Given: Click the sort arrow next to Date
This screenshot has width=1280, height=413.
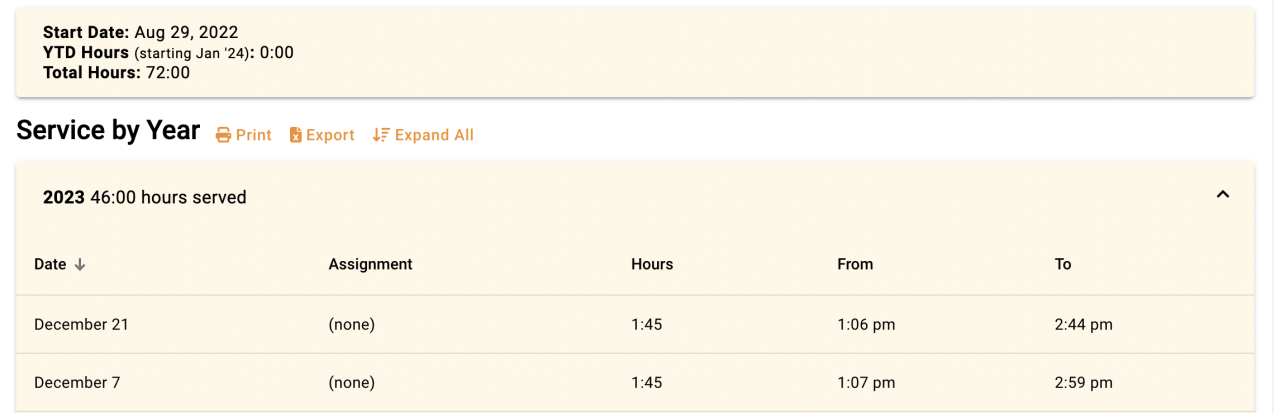Looking at the screenshot, I should click(x=80, y=264).
